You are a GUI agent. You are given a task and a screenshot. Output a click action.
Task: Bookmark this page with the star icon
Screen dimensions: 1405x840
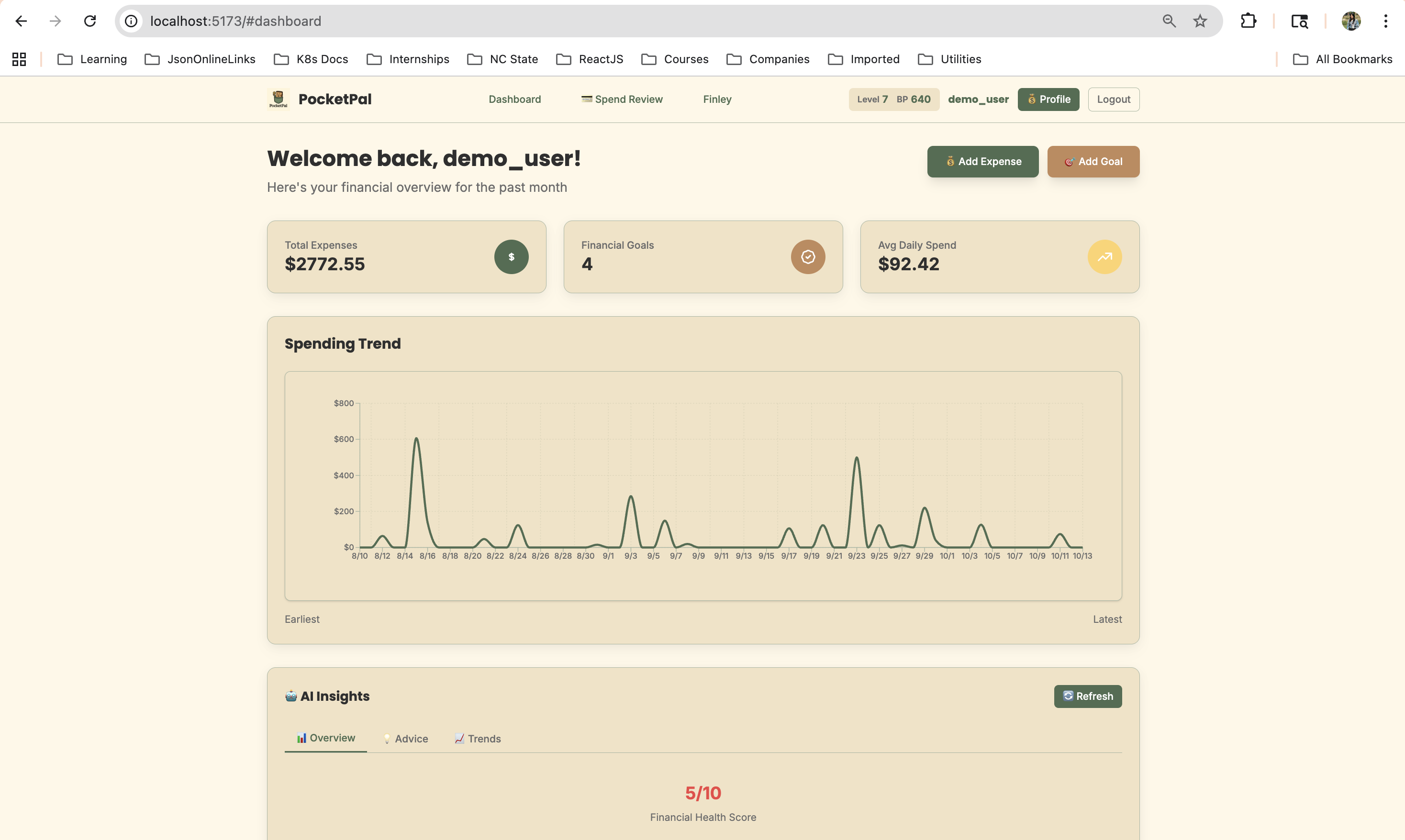point(1200,21)
